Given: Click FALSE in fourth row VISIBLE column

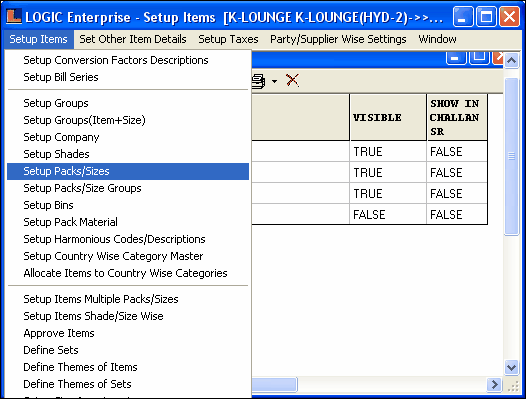Looking at the screenshot, I should pos(388,214).
